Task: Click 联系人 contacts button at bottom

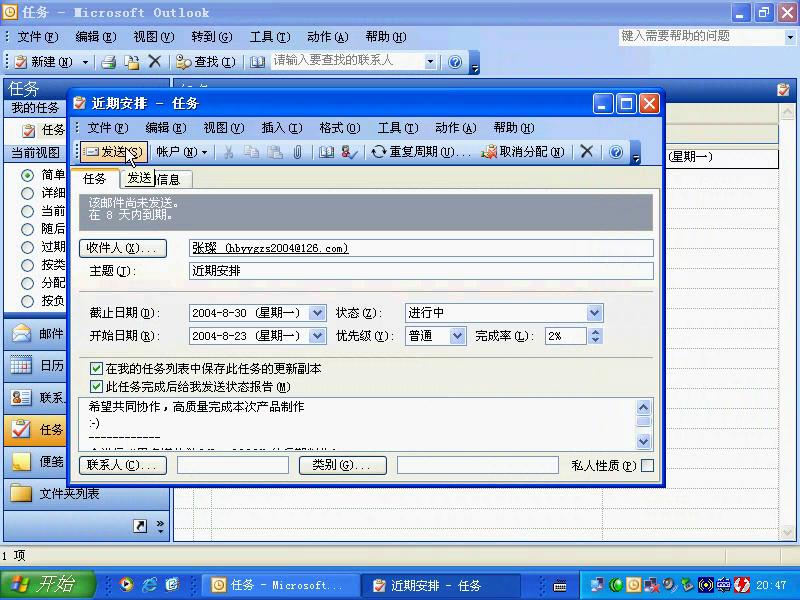Action: (123, 465)
